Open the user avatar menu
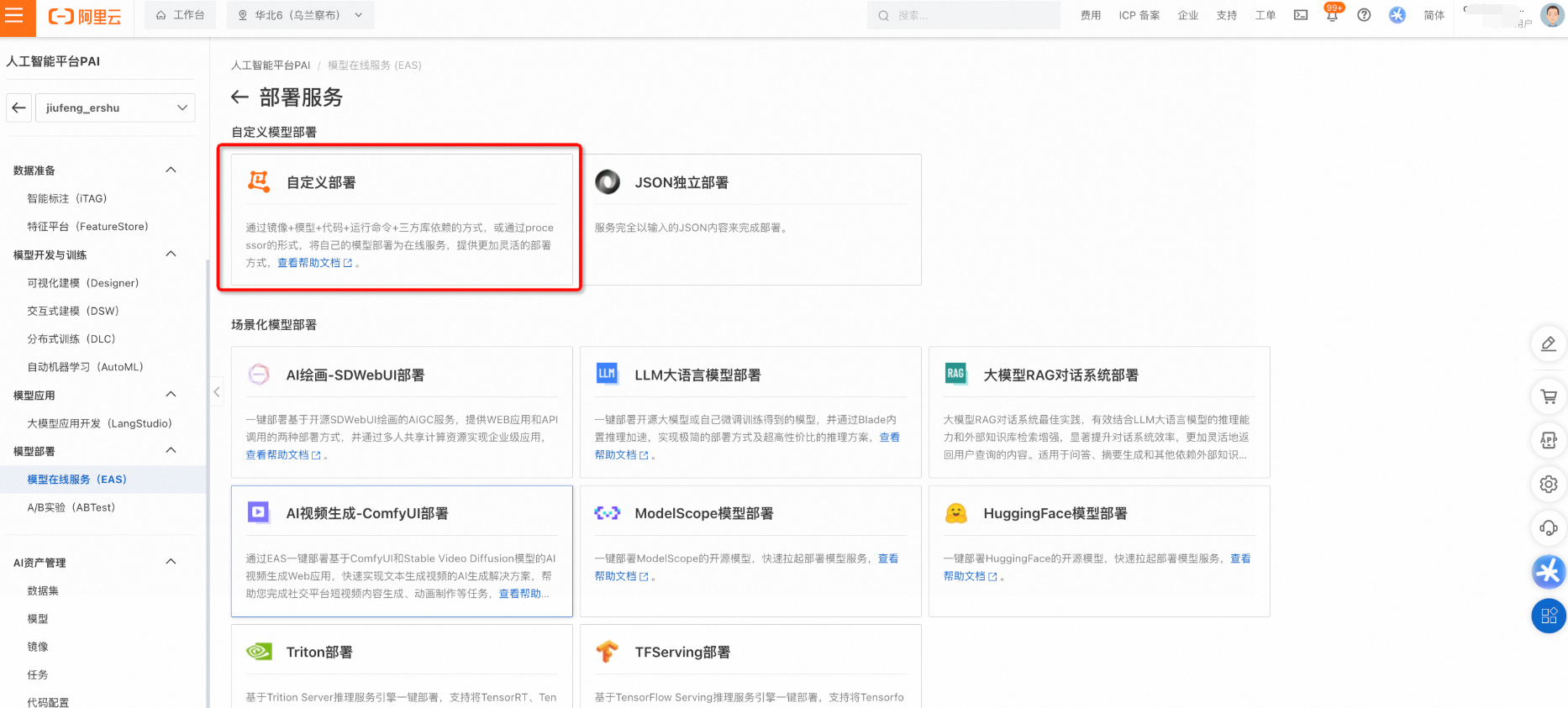This screenshot has width=1568, height=708. point(1552,15)
